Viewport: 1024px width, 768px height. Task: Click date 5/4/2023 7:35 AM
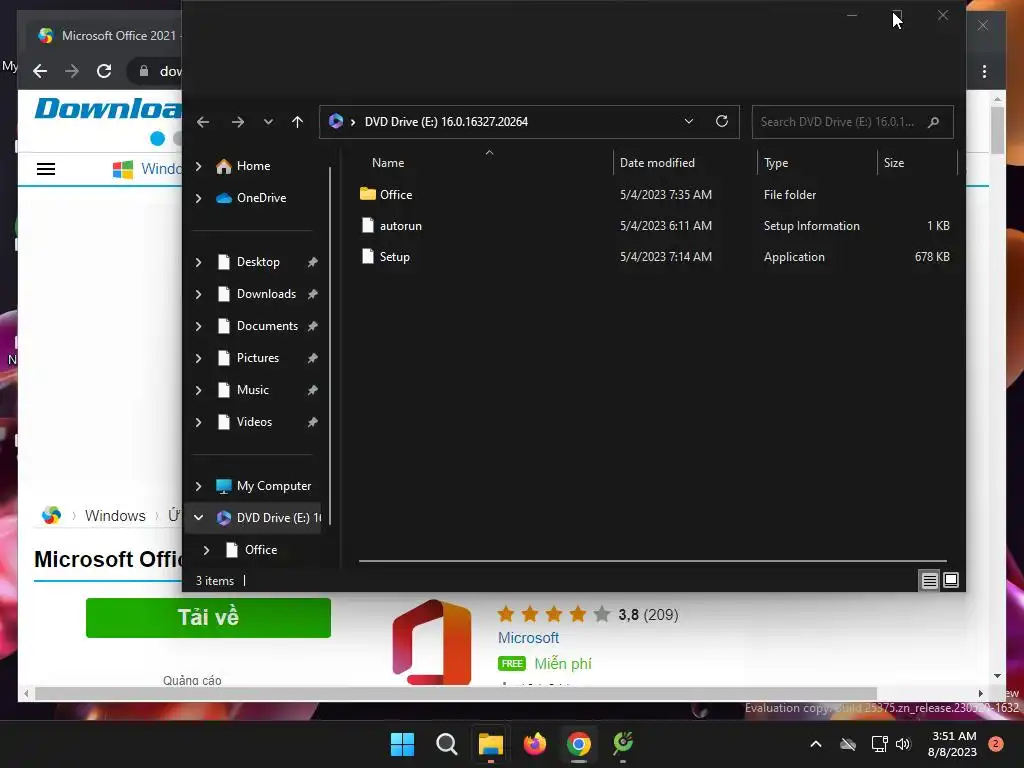coord(665,195)
